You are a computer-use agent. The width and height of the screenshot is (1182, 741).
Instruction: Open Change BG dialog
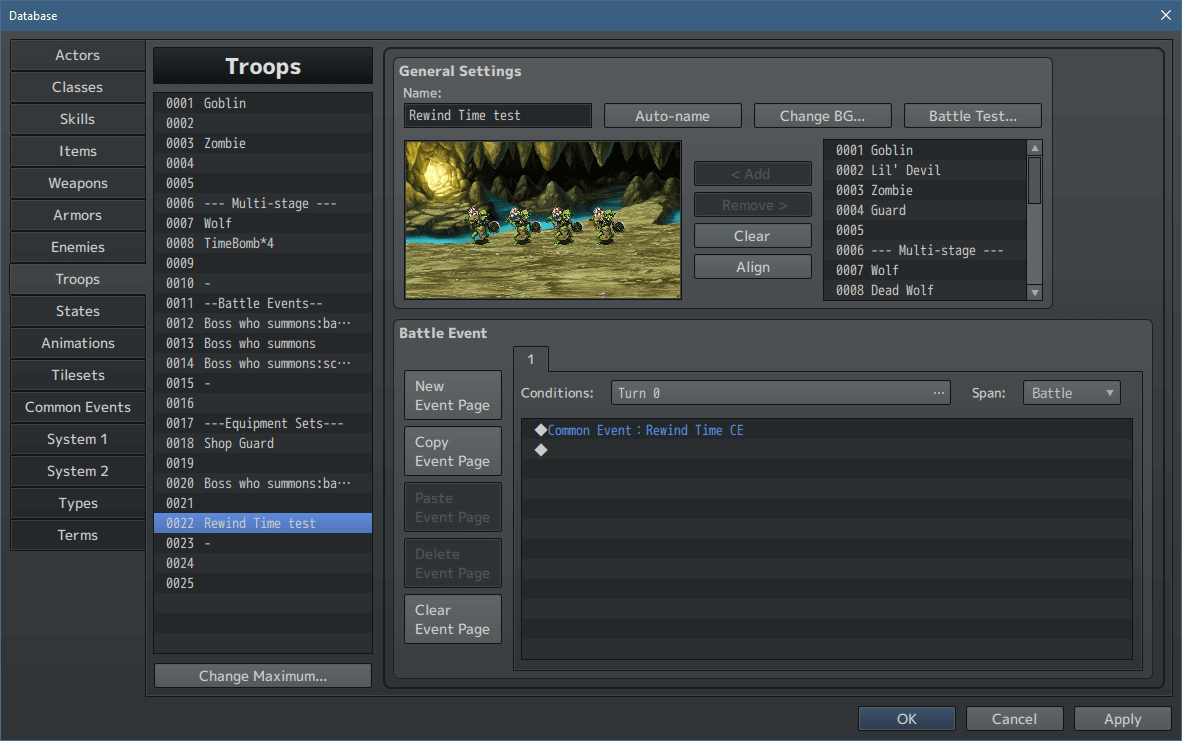[822, 115]
